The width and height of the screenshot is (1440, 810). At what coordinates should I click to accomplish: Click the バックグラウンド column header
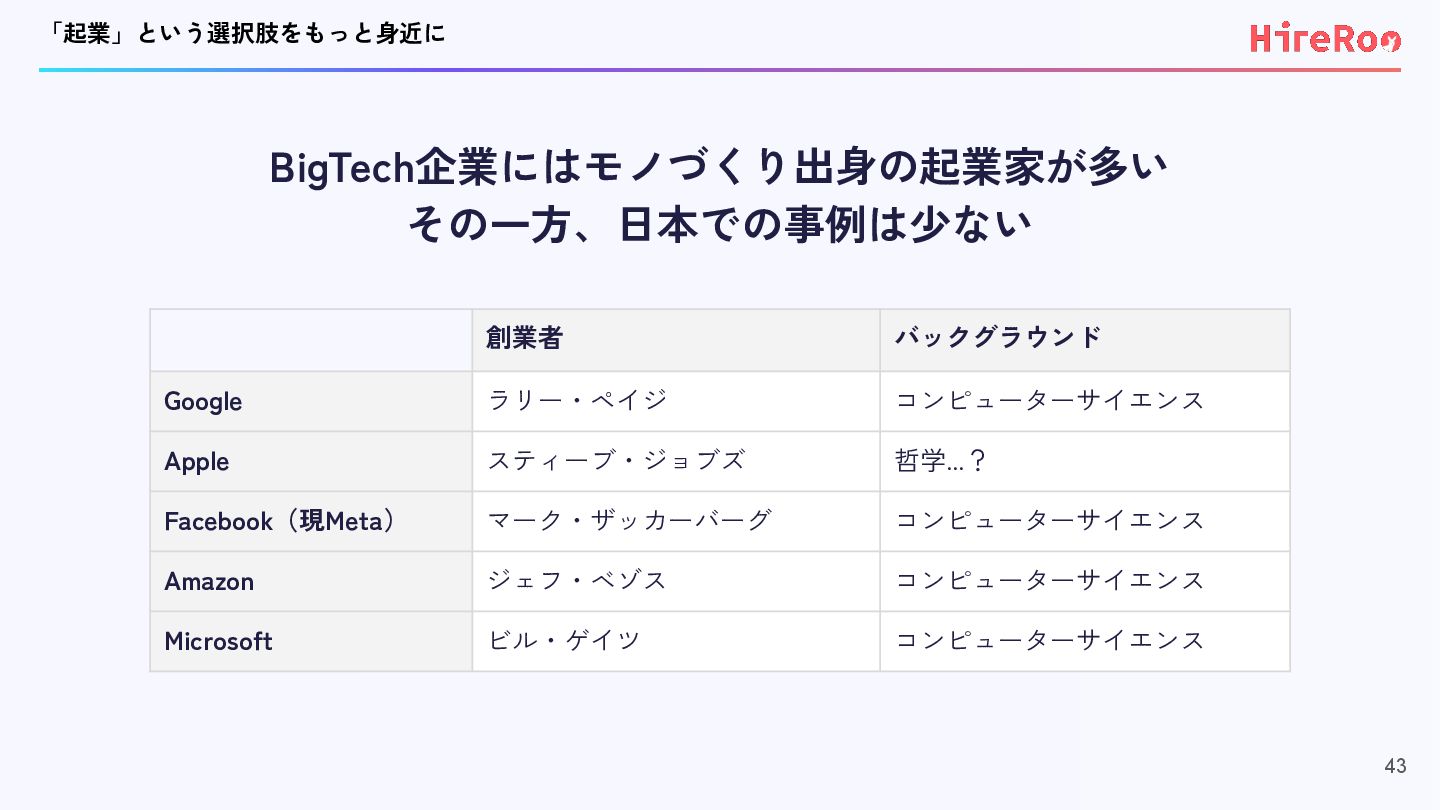coord(1085,340)
